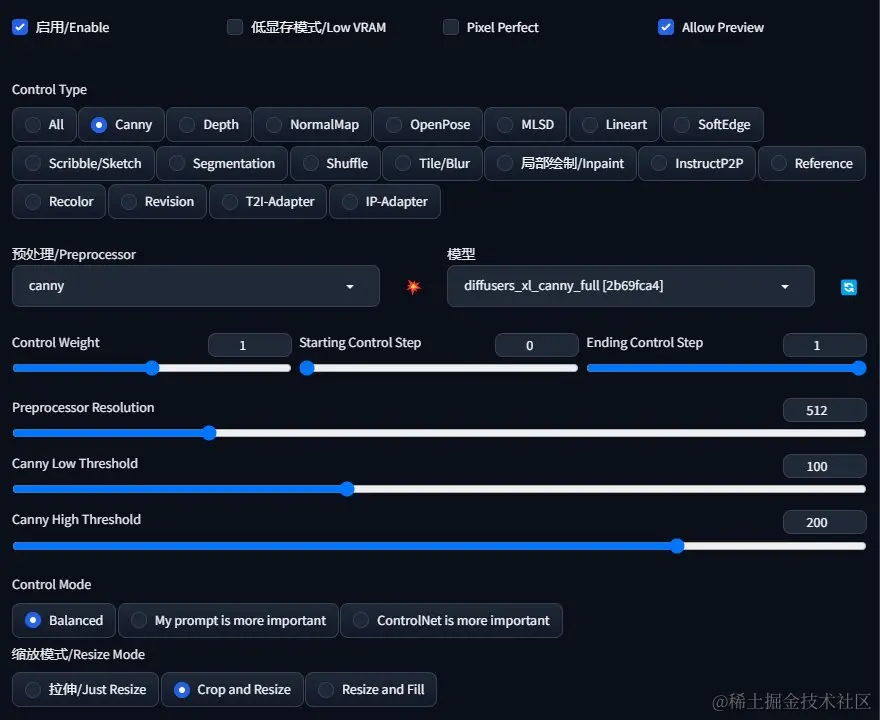Image resolution: width=880 pixels, height=720 pixels.
Task: Click the Preprocessor Resolution 512 field
Action: pos(824,410)
